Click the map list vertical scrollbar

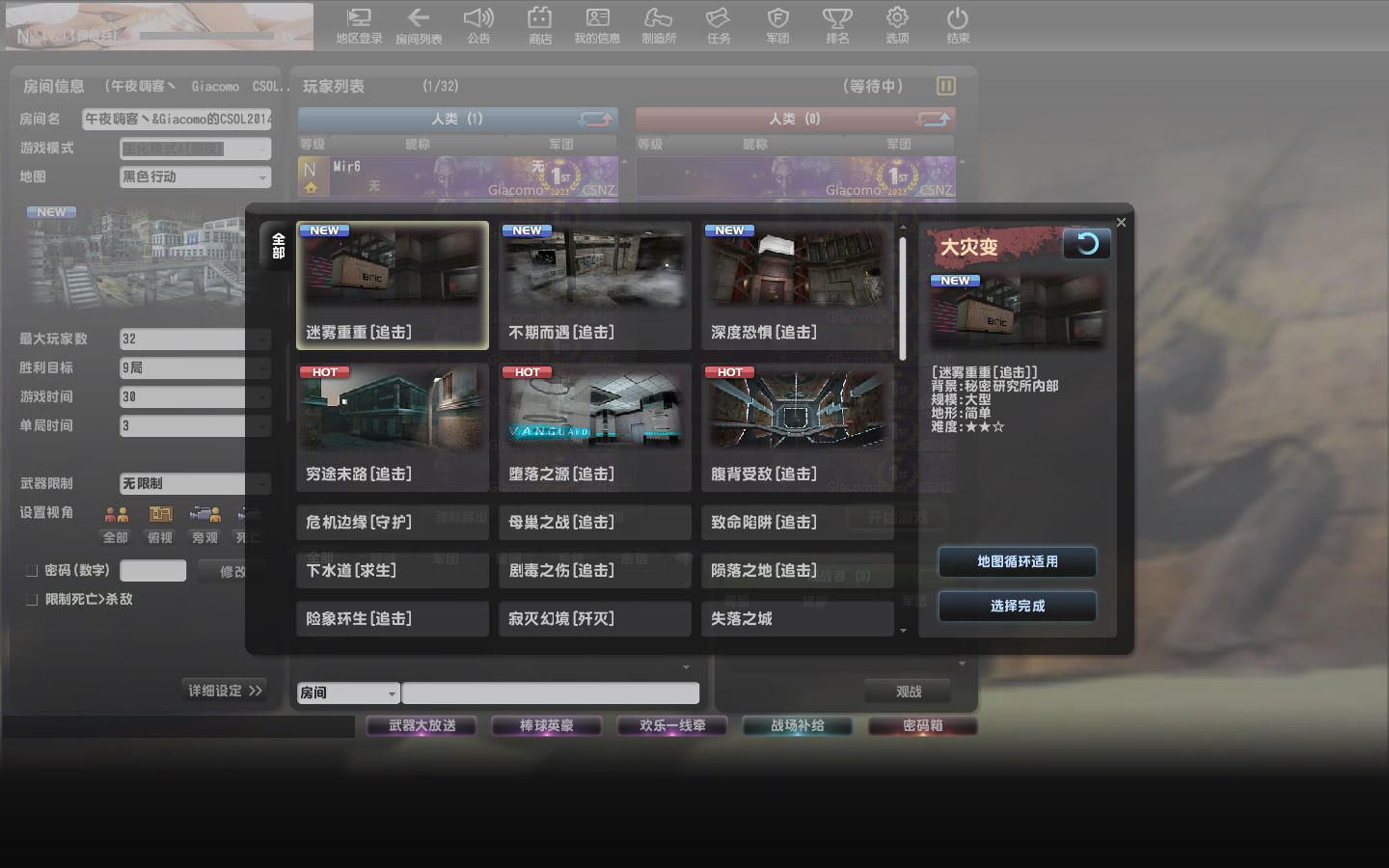click(x=903, y=299)
